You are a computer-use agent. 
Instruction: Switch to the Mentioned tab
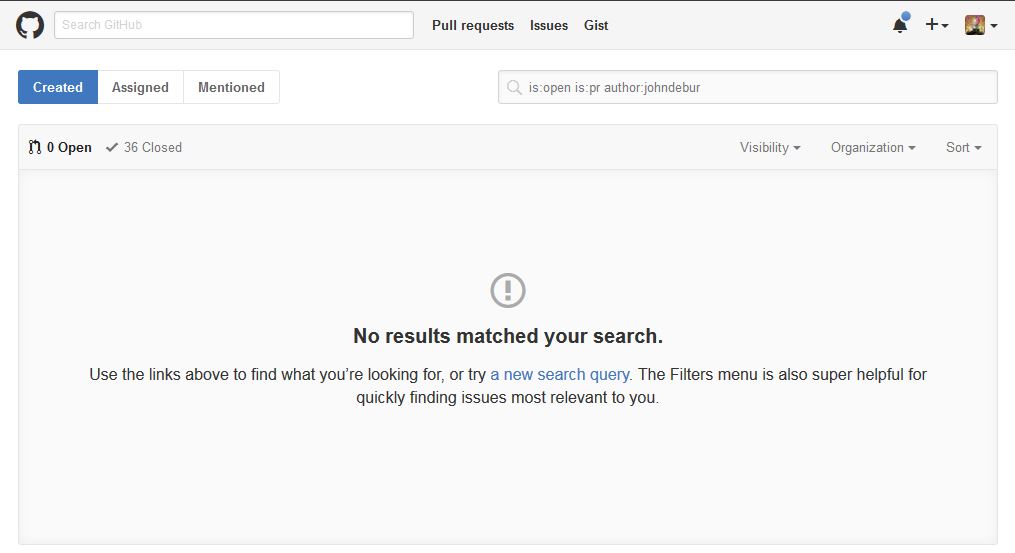(x=232, y=87)
